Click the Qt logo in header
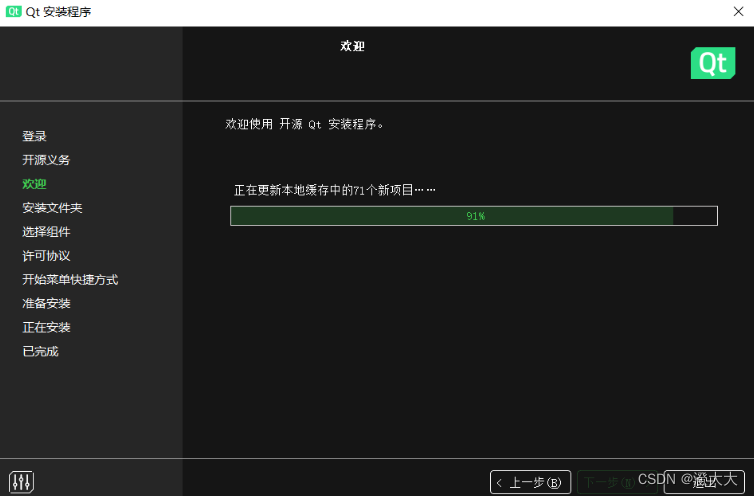The image size is (754, 496). pyautogui.click(x=713, y=63)
